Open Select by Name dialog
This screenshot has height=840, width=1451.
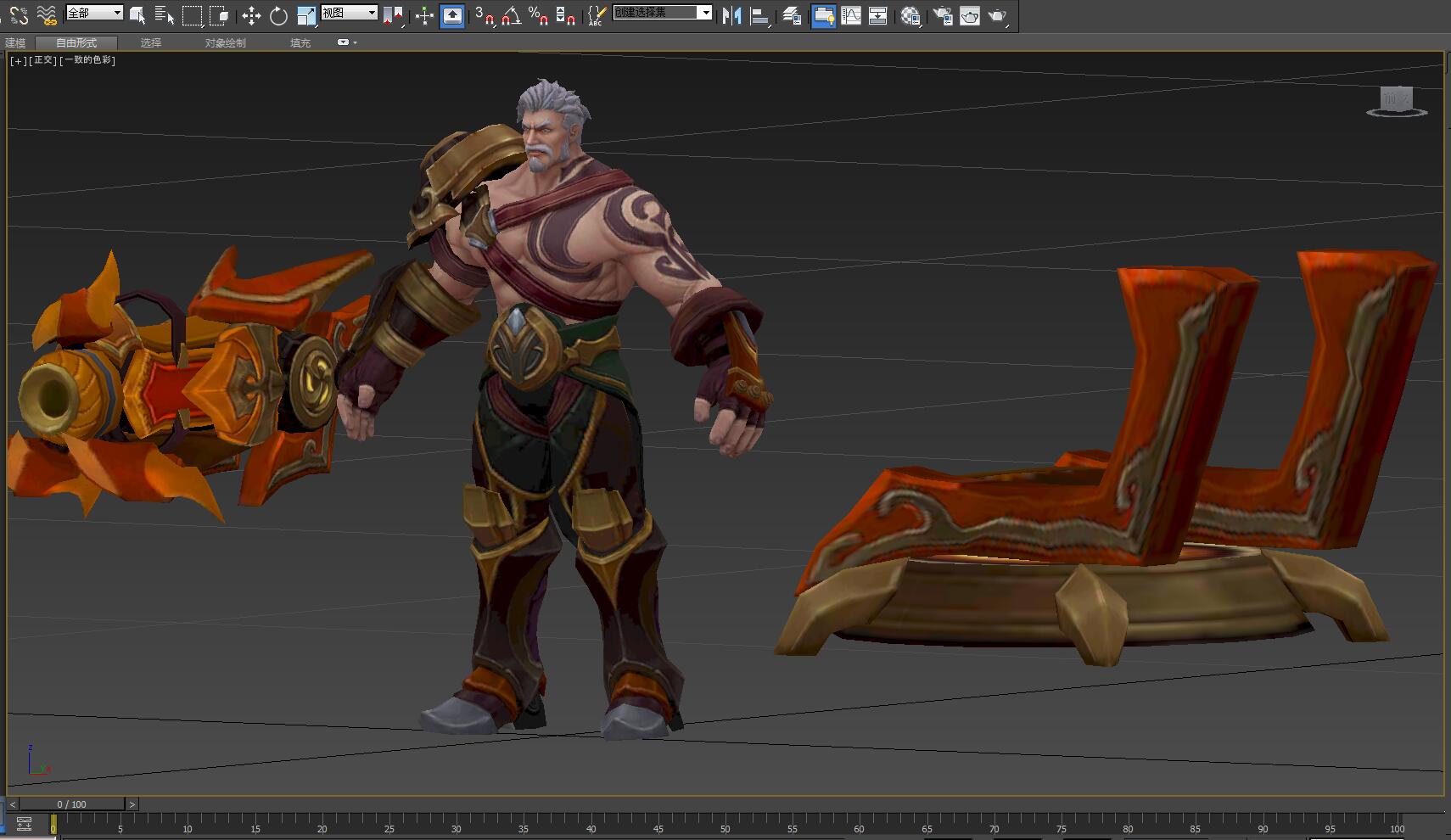(165, 15)
